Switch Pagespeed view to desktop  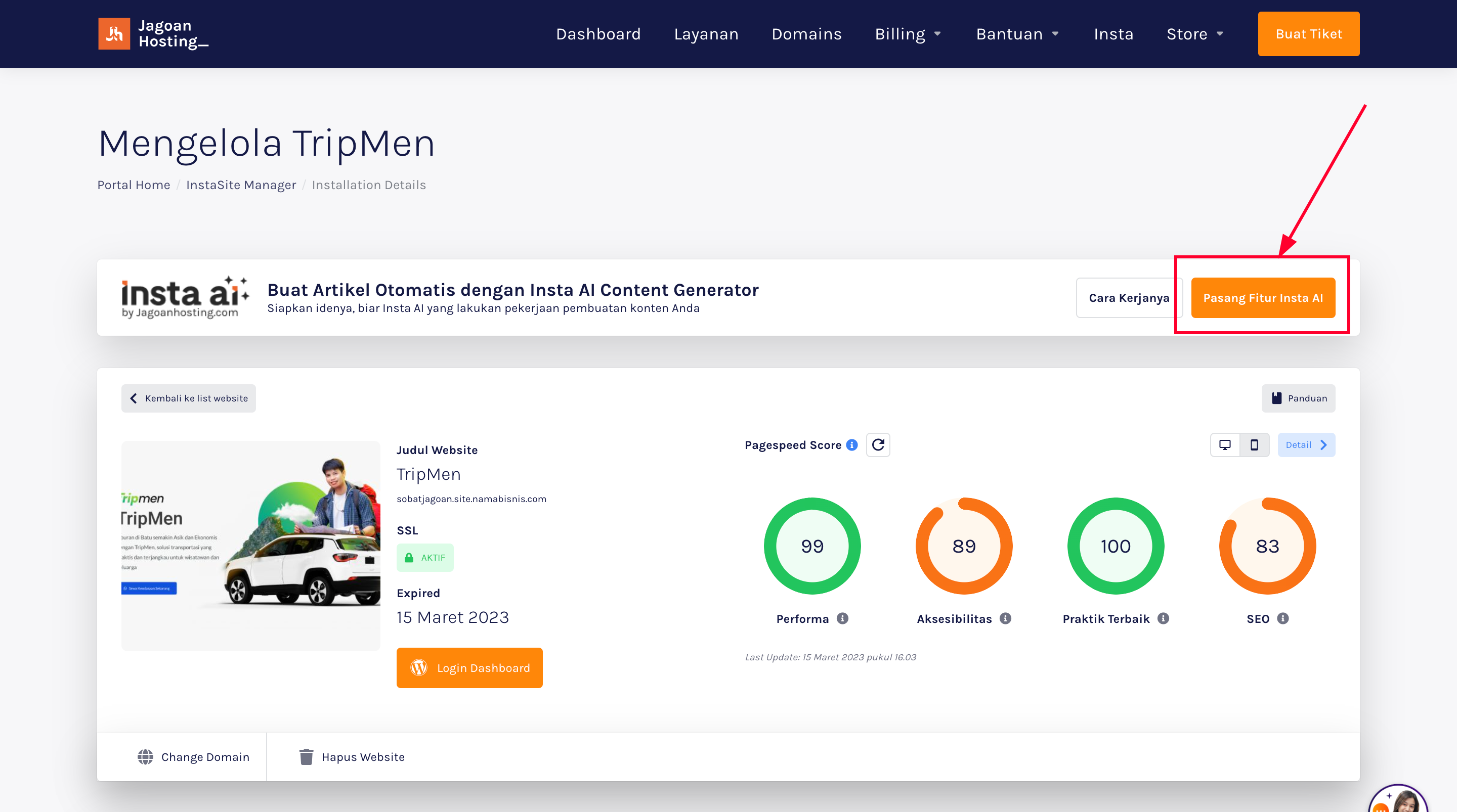(x=1225, y=445)
